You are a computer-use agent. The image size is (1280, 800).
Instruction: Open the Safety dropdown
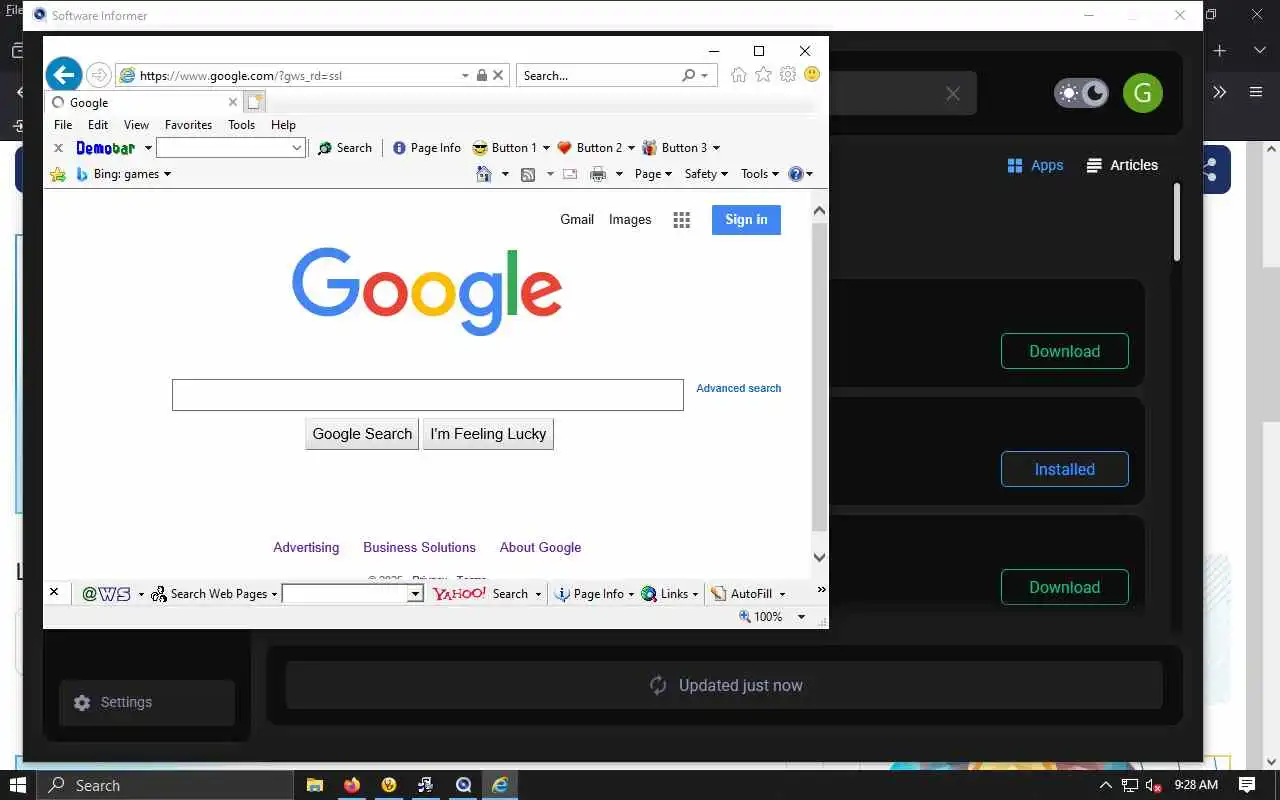pyautogui.click(x=706, y=174)
